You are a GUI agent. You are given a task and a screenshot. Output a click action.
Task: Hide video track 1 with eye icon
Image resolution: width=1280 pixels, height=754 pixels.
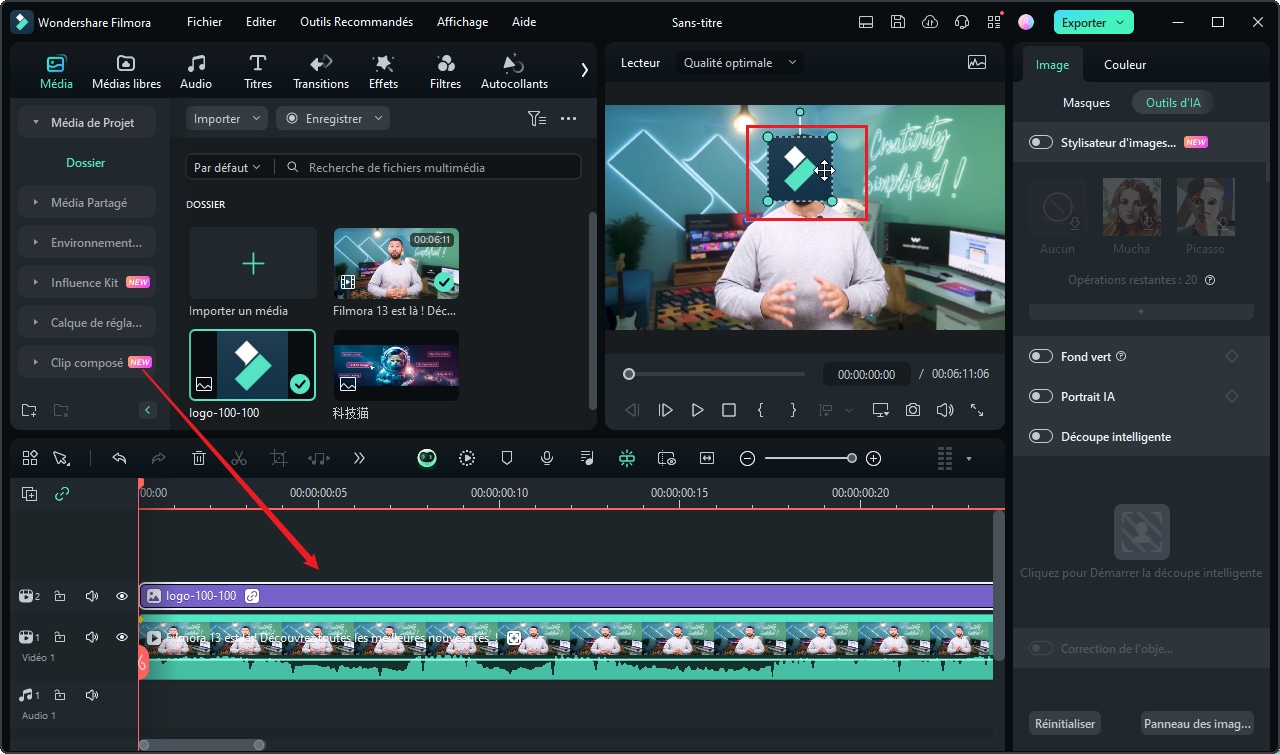(x=122, y=637)
